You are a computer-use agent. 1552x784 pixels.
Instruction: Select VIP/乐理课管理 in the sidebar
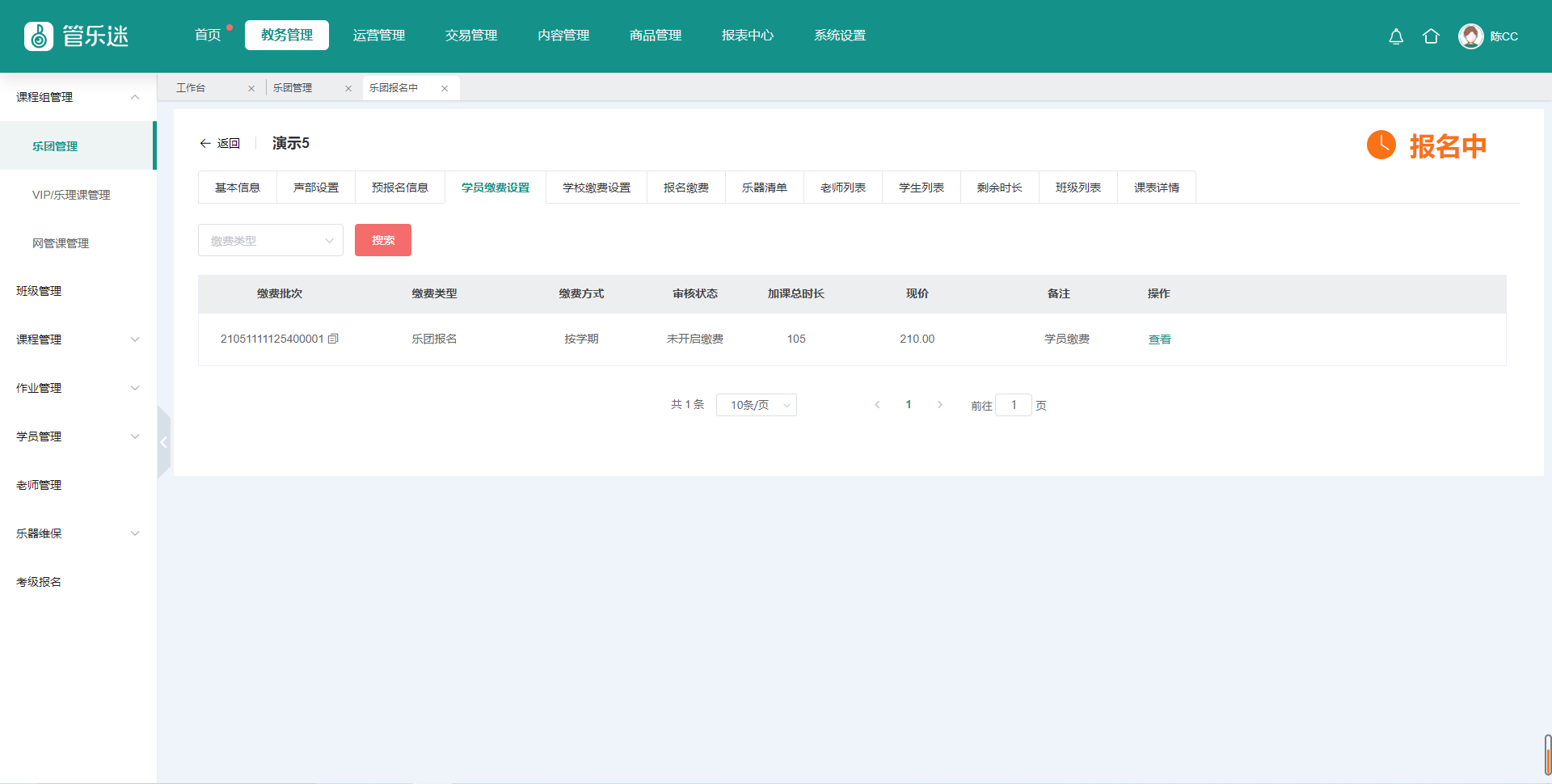coord(71,195)
